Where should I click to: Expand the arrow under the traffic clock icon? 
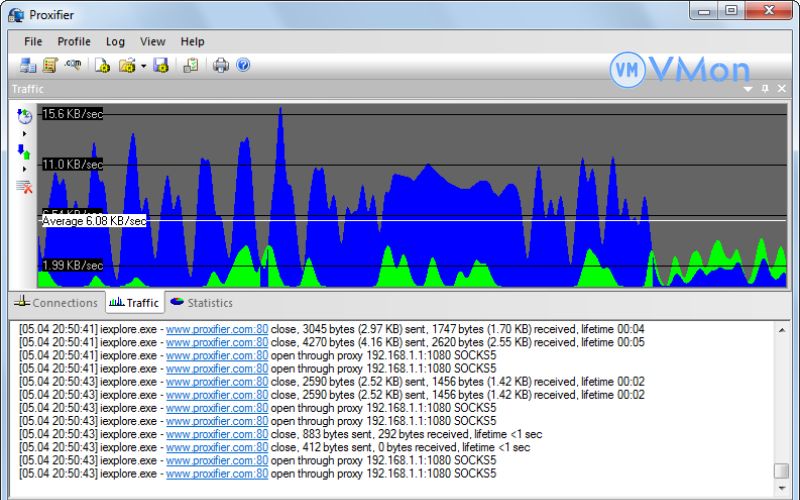(24, 134)
